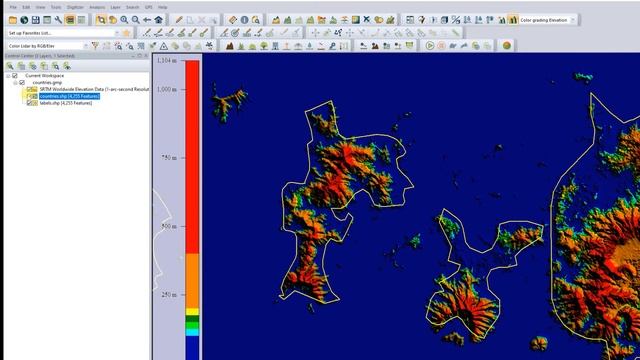
Task: Click the Home full view icon
Action: tap(158, 20)
